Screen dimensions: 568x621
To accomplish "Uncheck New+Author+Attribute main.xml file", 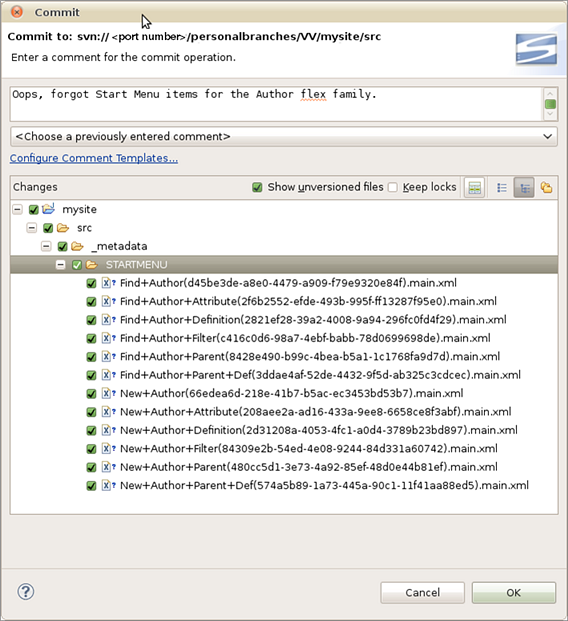I will pyautogui.click(x=91, y=412).
